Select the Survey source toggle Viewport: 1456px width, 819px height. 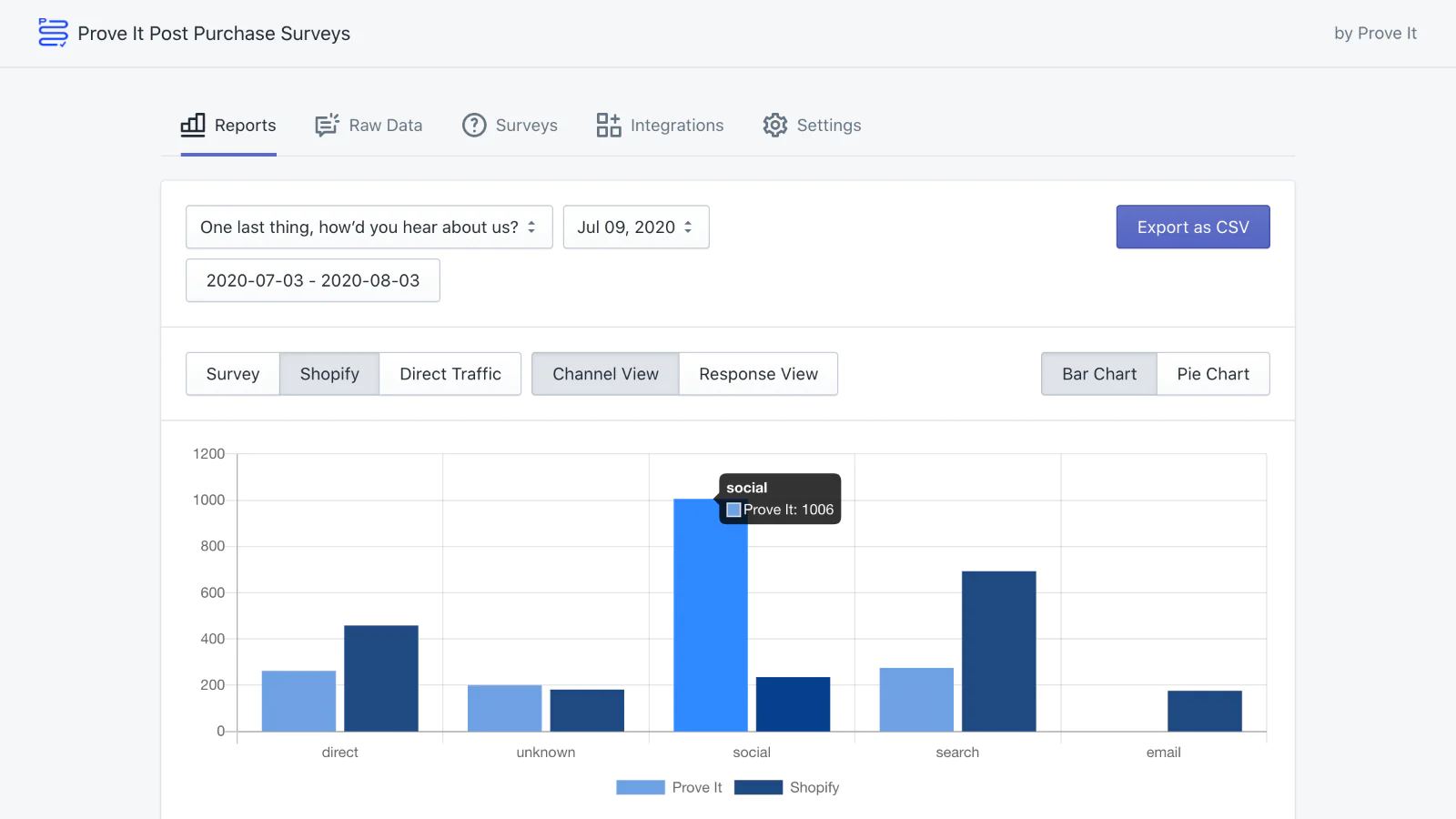(233, 374)
